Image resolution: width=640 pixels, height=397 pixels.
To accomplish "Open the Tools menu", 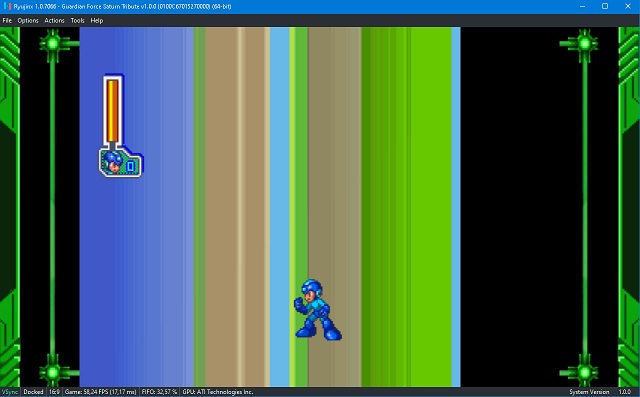I will point(77,20).
